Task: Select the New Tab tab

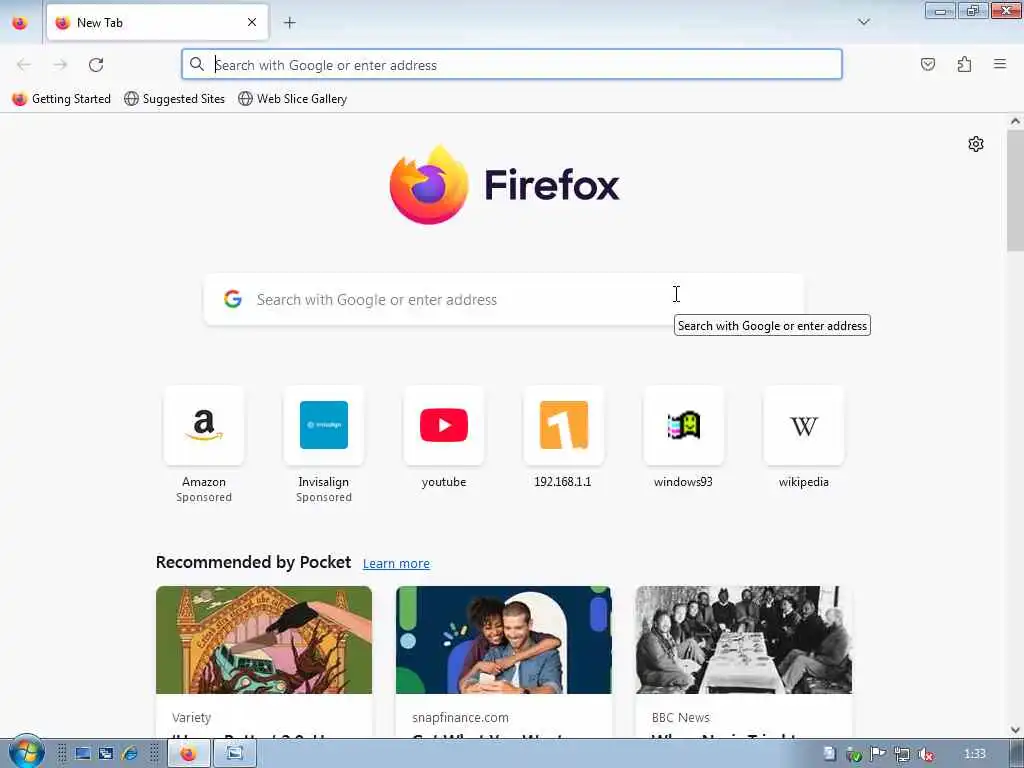Action: (157, 23)
